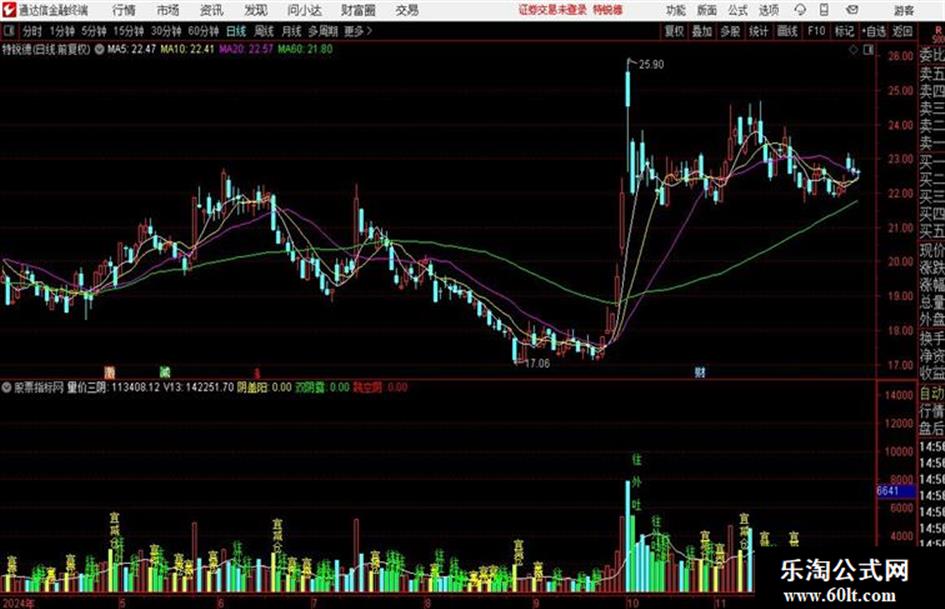945x609 pixels.
Task: Open the 资讯 menu
Action: 211,10
